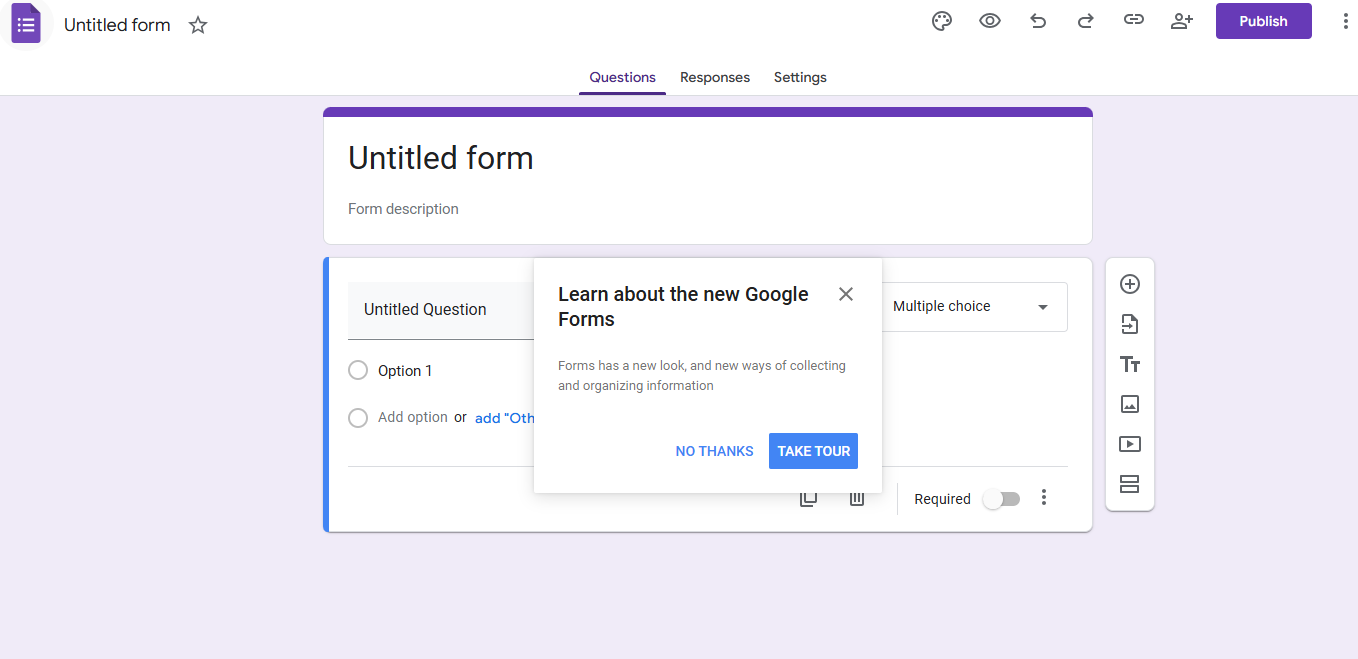Open more options for the question

(x=1044, y=497)
